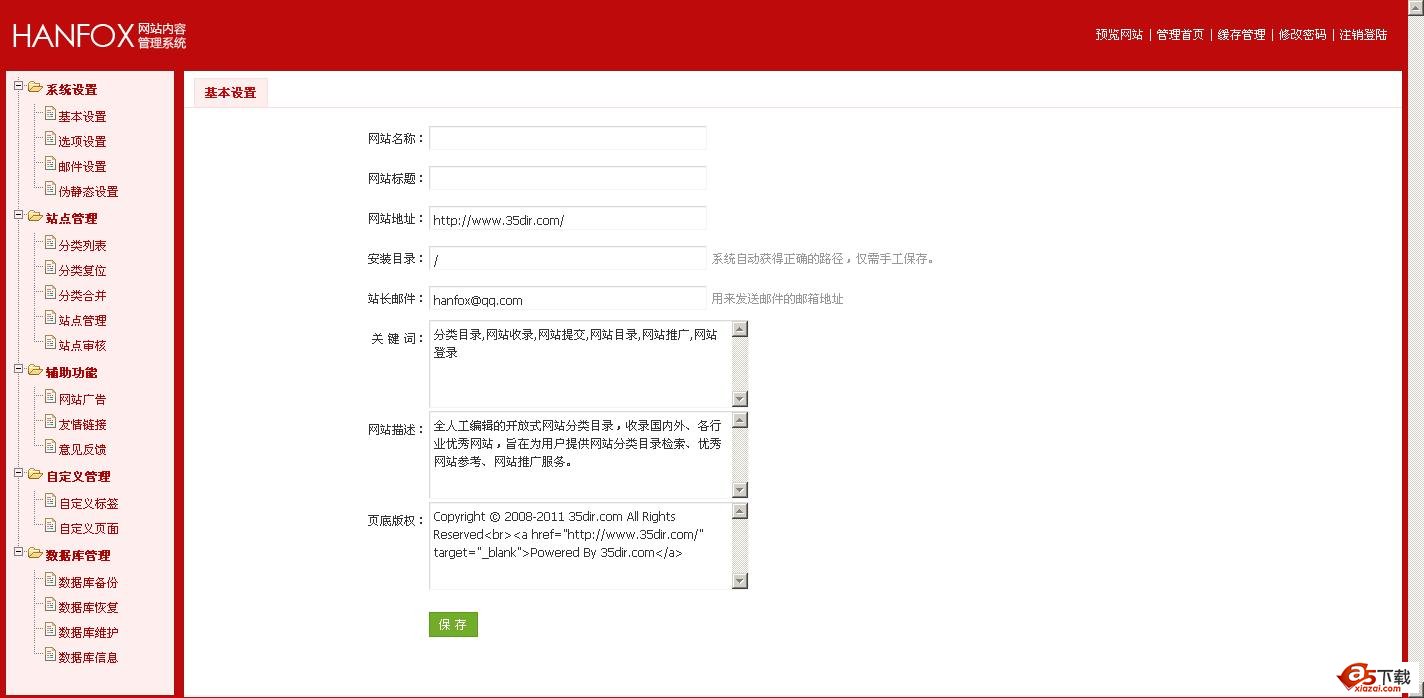
Task: Click the page icon beside 意见反馈
Action: click(x=50, y=447)
